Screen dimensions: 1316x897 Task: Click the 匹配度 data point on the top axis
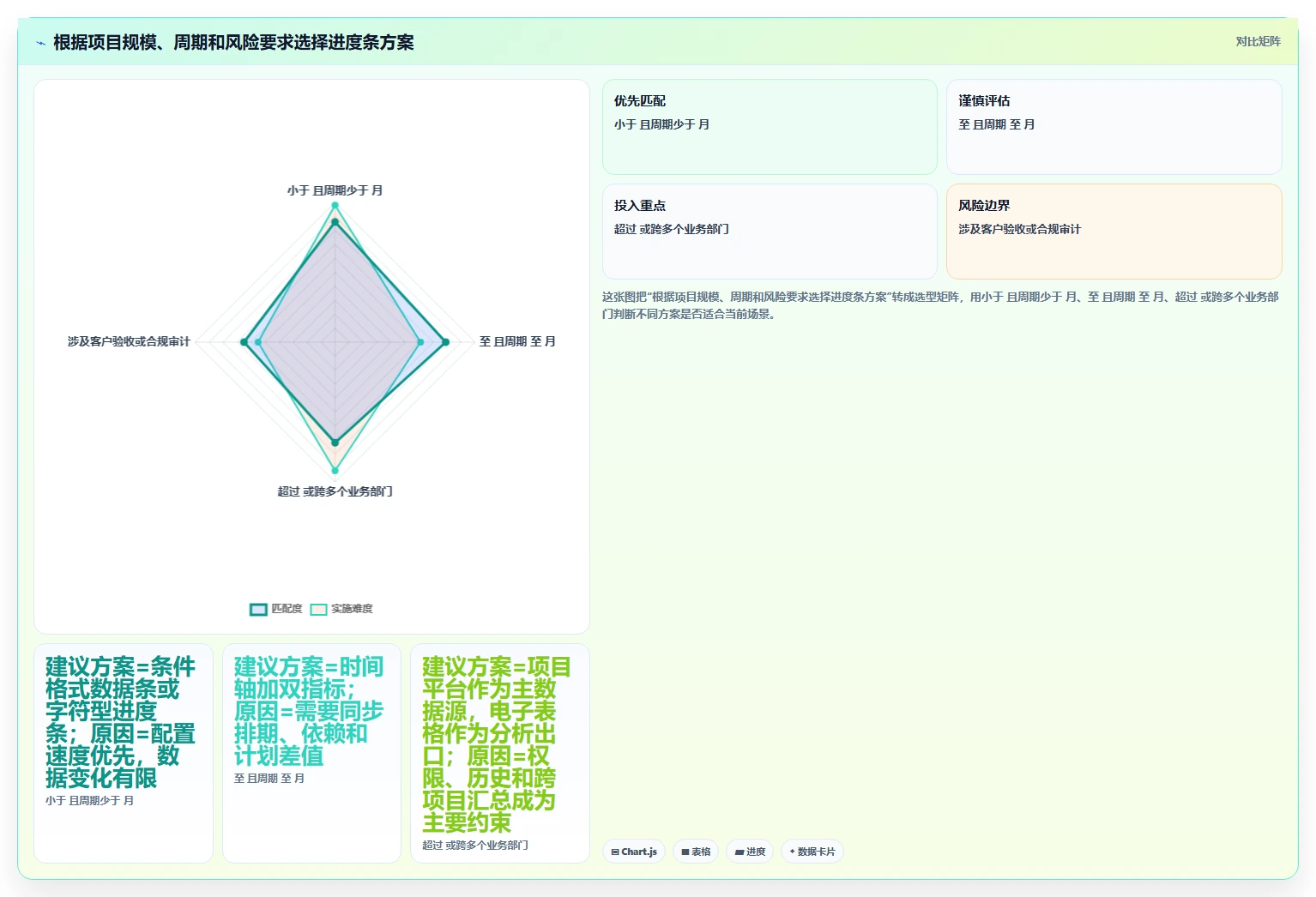(335, 223)
